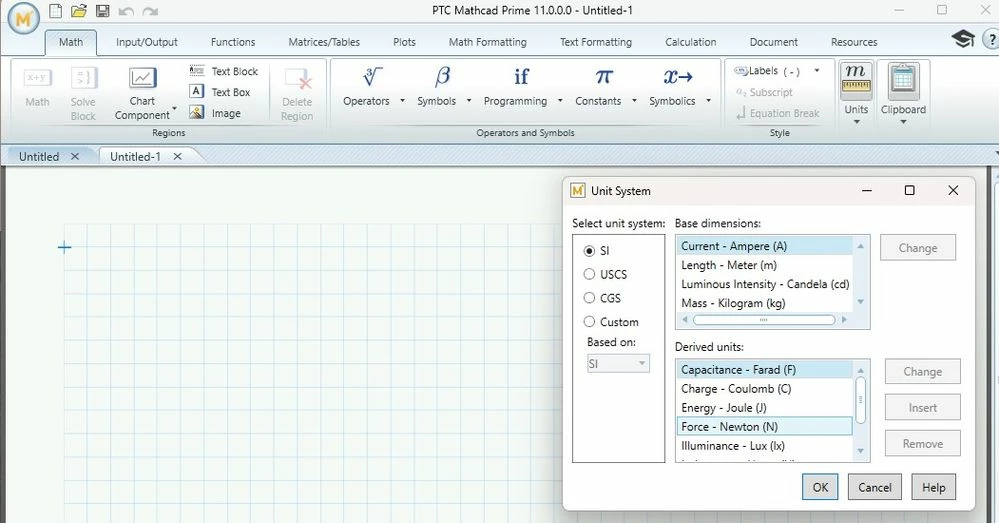Create a new worksheet with the New icon

pos(56,11)
